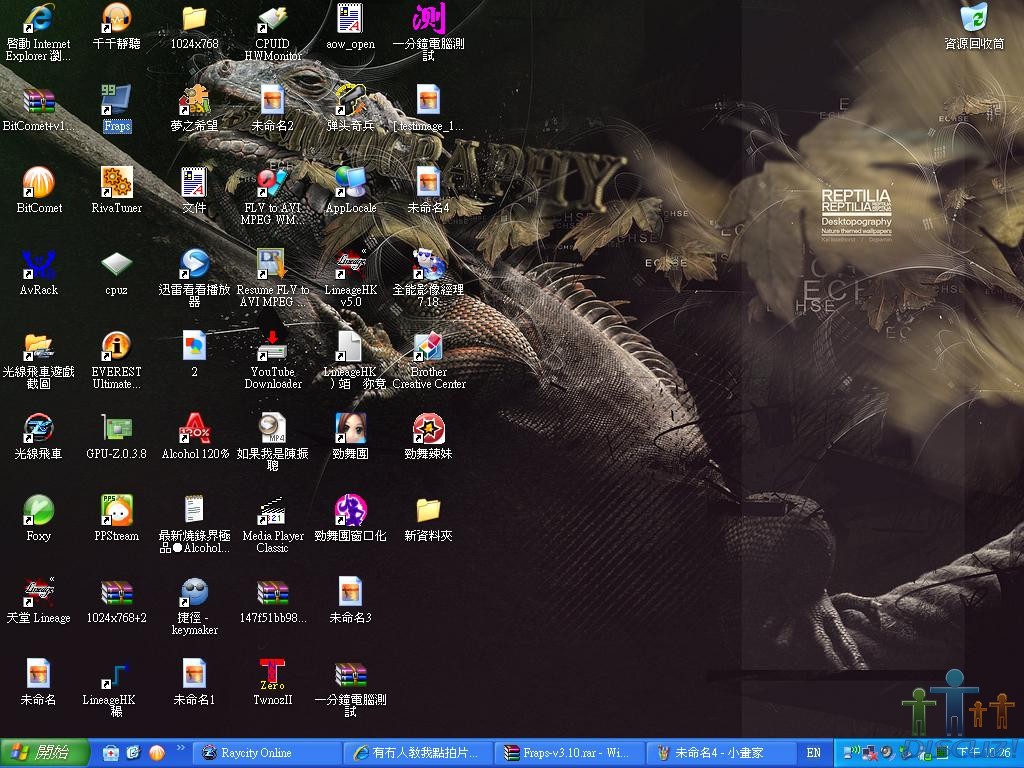The height and width of the screenshot is (768, 1024).
Task: Open 如果我是陳振聰 MP4 video file
Action: [x=272, y=428]
